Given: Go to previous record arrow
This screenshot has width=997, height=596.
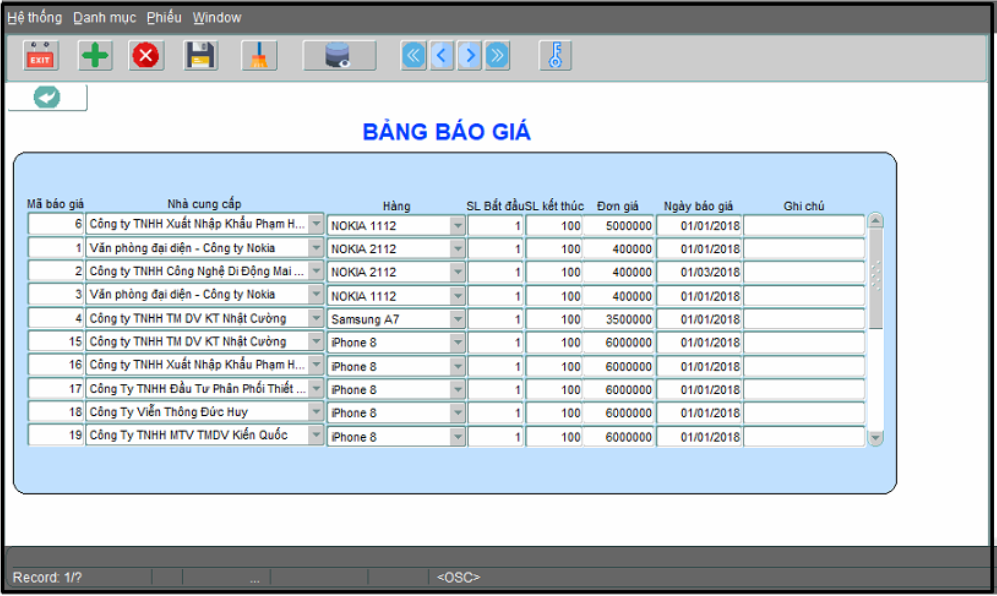Looking at the screenshot, I should tap(442, 56).
